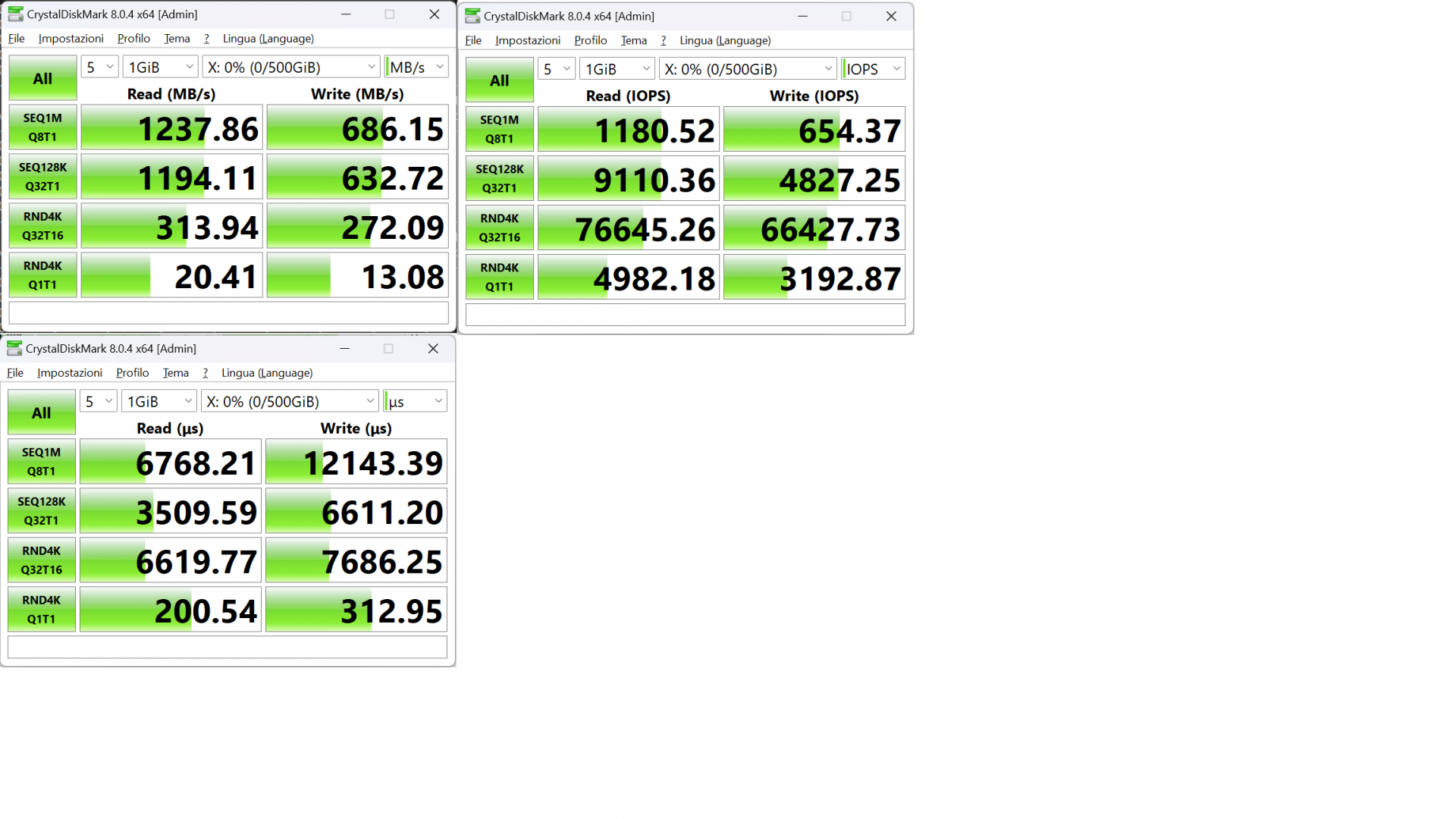Open Impostazioni menu in MB/s window
The width and height of the screenshot is (1456, 819).
point(71,39)
